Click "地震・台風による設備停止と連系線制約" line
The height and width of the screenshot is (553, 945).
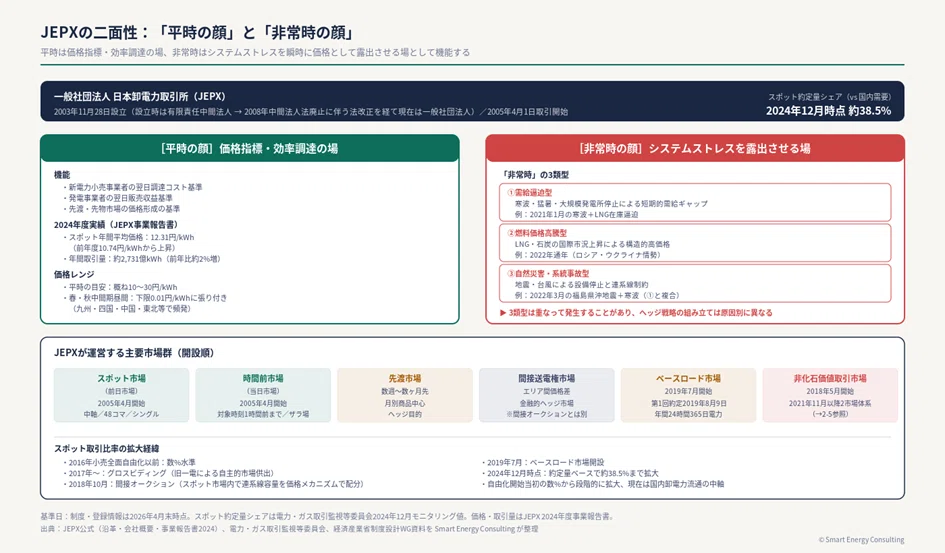[582, 285]
